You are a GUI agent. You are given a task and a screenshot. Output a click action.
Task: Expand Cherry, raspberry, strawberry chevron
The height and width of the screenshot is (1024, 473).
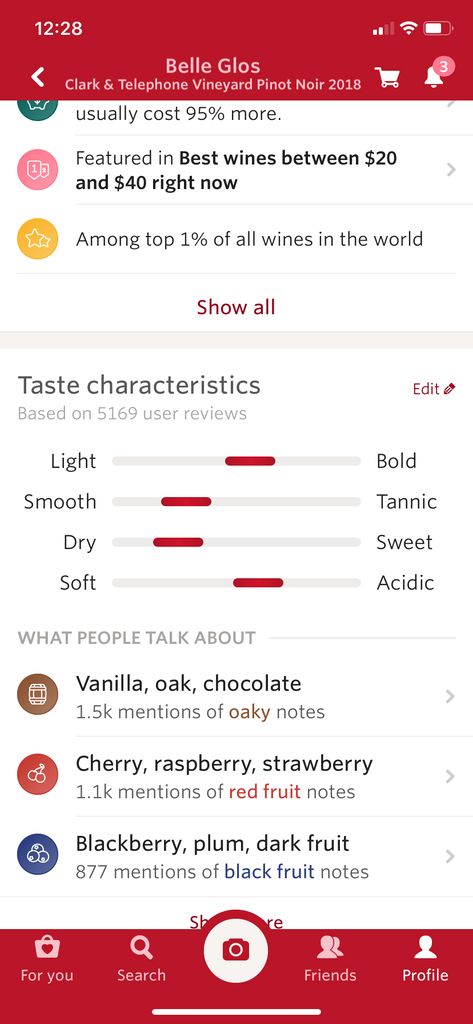click(x=449, y=776)
